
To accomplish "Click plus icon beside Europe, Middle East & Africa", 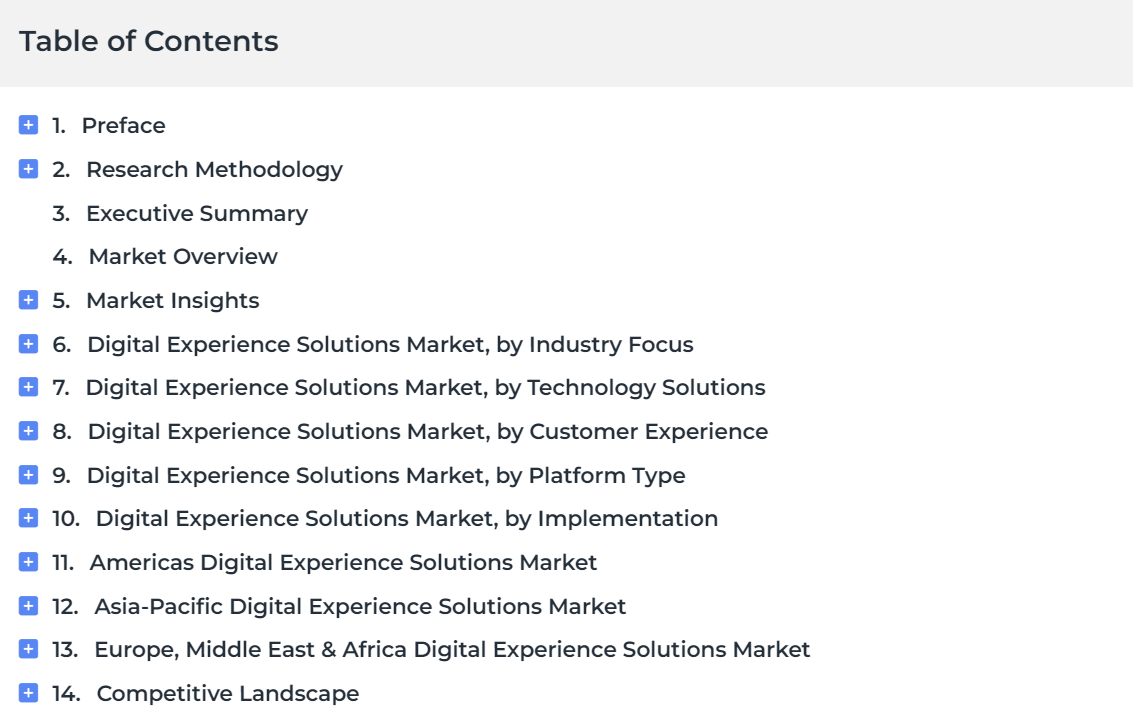I will point(28,649).
